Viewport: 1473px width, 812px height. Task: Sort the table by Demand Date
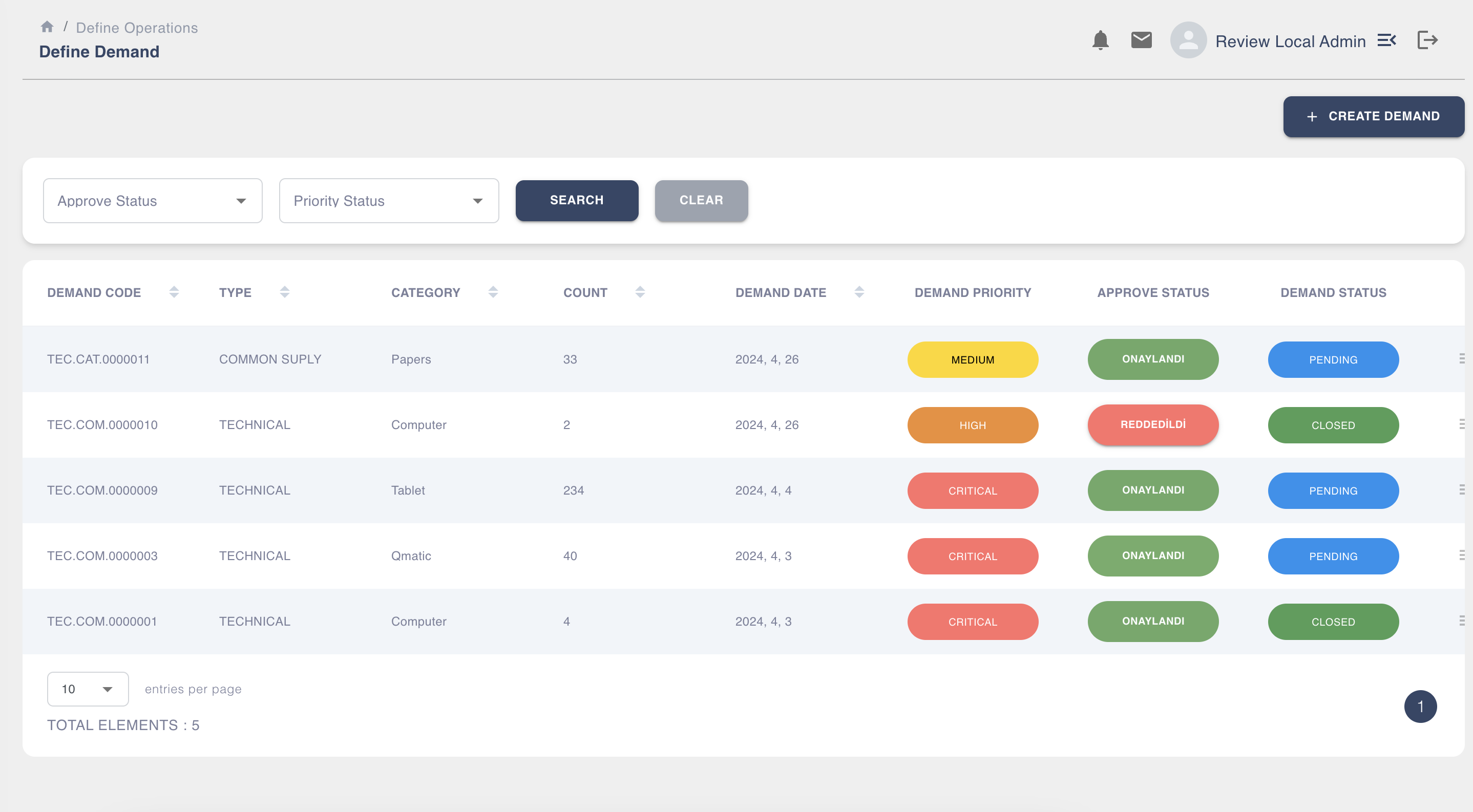(859, 291)
